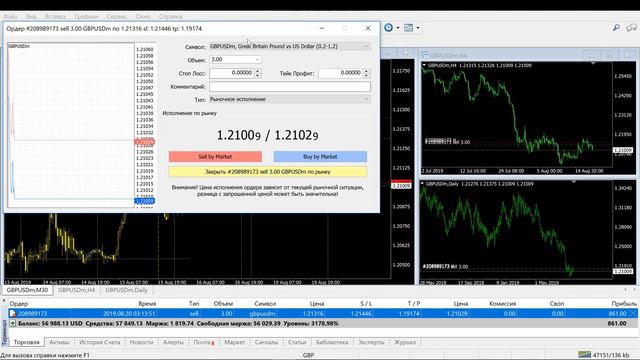The height and width of the screenshot is (360, 640).
Task: Sort by the Ордер column header
Action: coord(18,304)
